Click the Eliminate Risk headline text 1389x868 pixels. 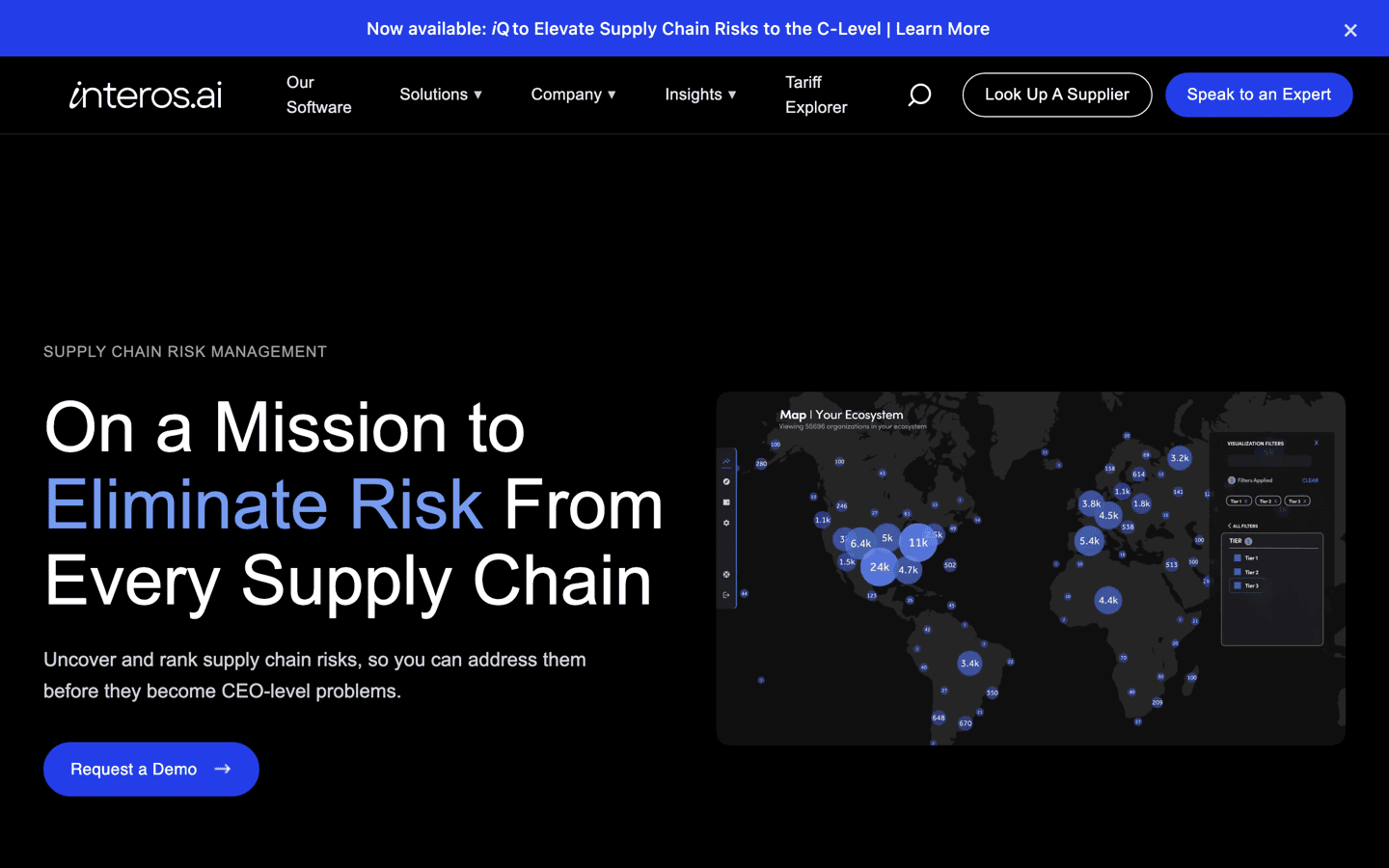coord(263,504)
